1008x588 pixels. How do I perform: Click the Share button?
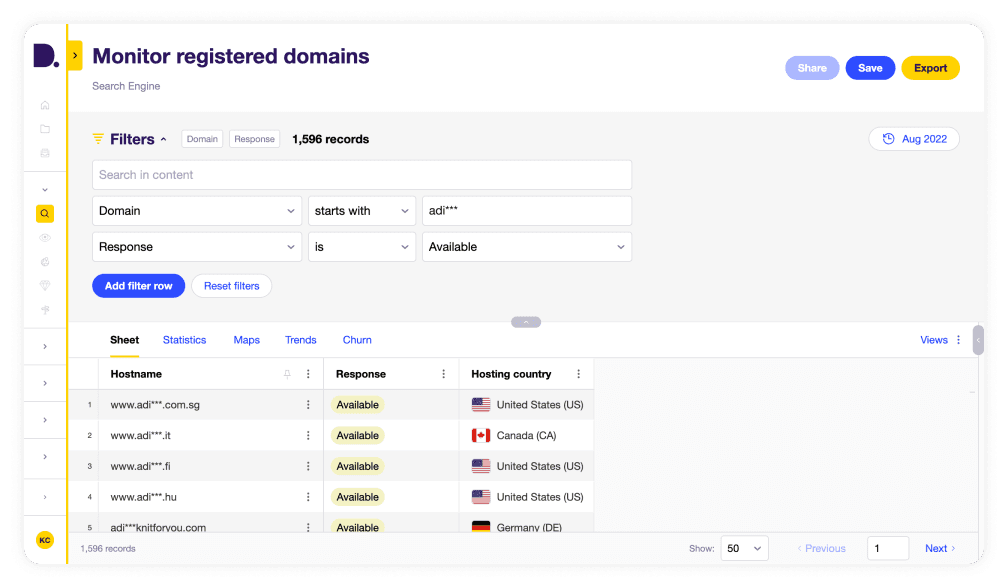point(812,68)
